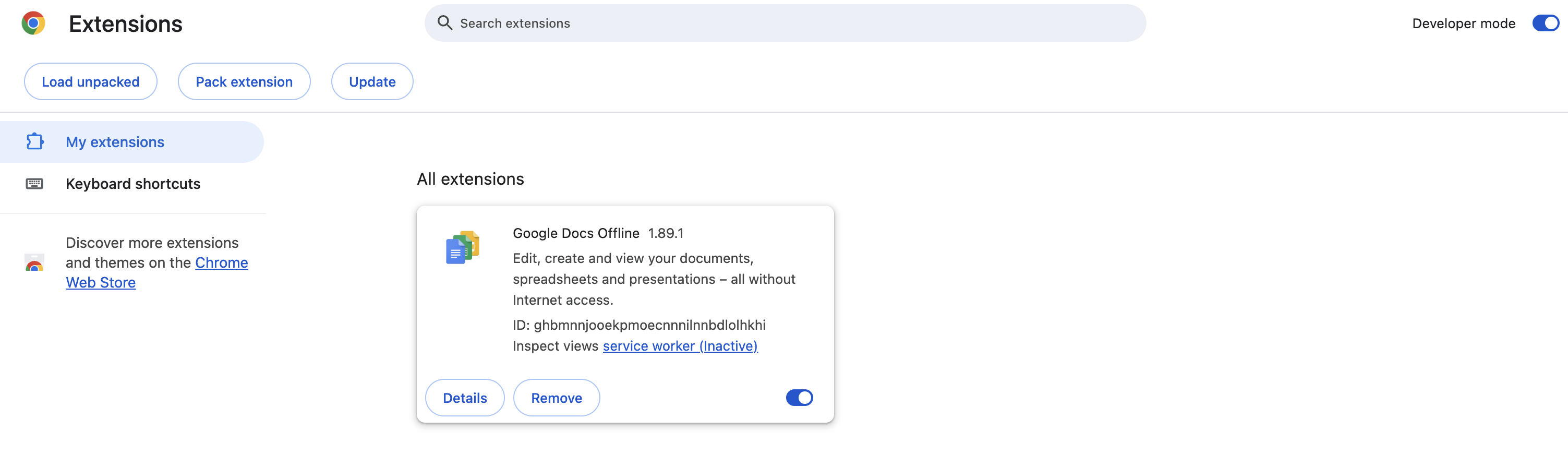Click the extension ID text
Screen dimensions: 1568x454
639,325
